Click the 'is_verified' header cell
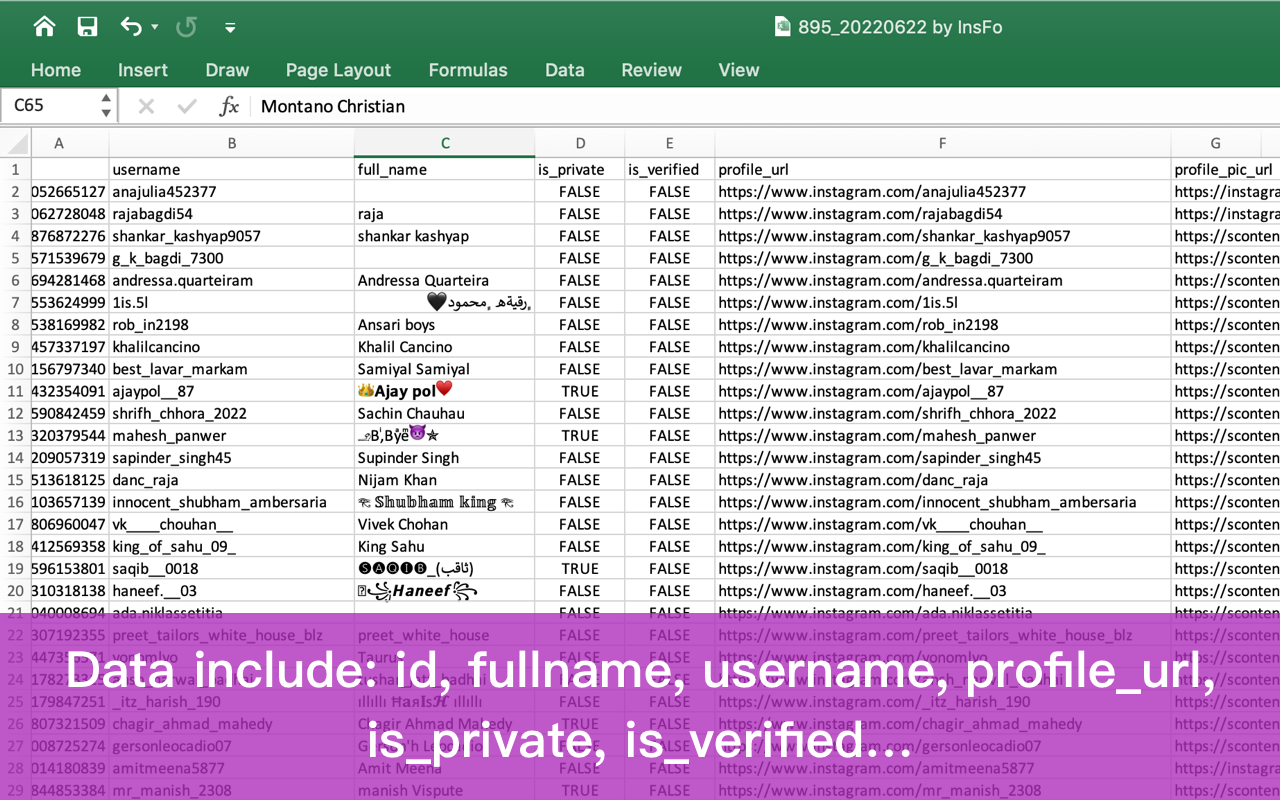1280x800 pixels. pyautogui.click(x=669, y=170)
